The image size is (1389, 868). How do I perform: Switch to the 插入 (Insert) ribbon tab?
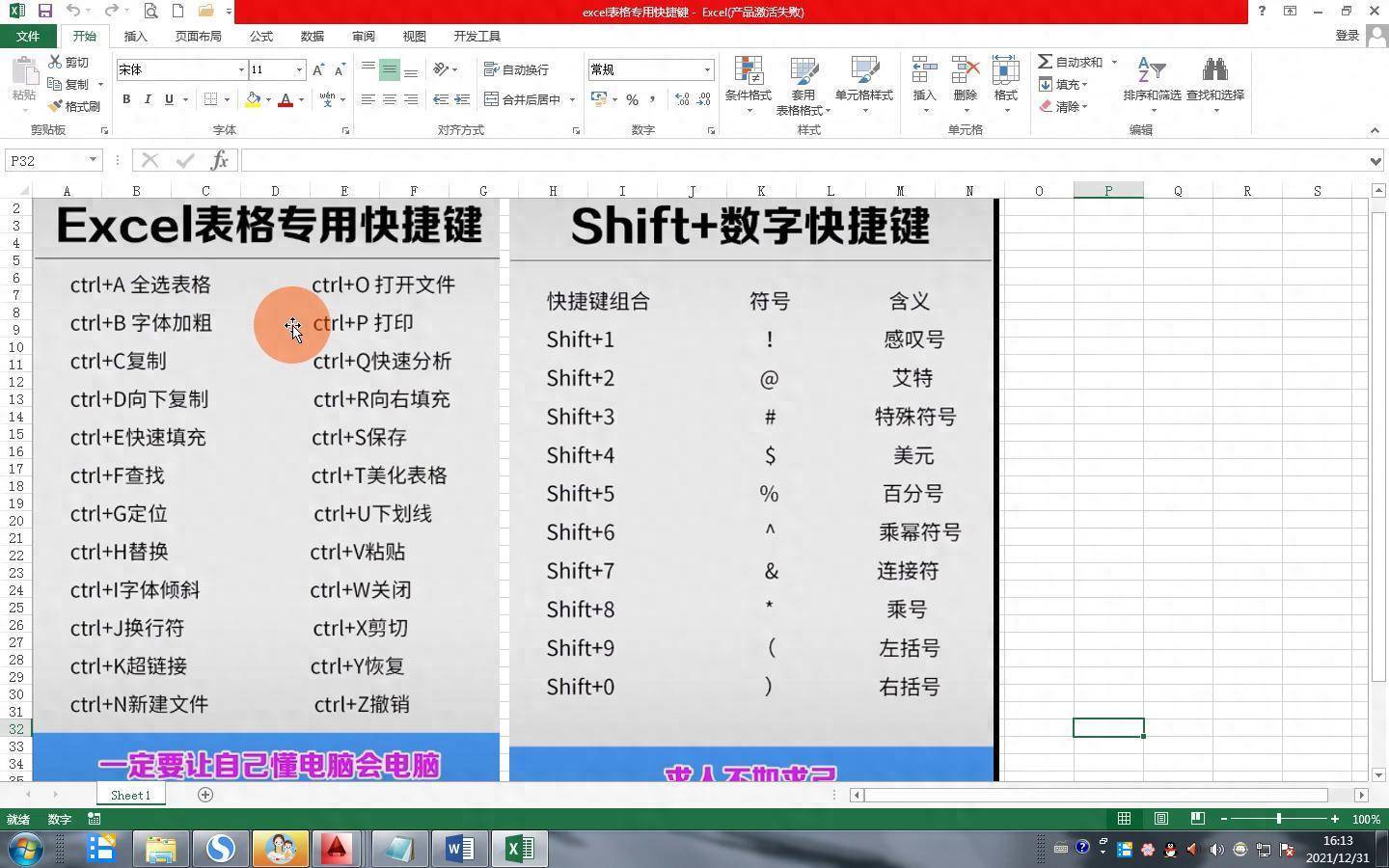point(135,36)
